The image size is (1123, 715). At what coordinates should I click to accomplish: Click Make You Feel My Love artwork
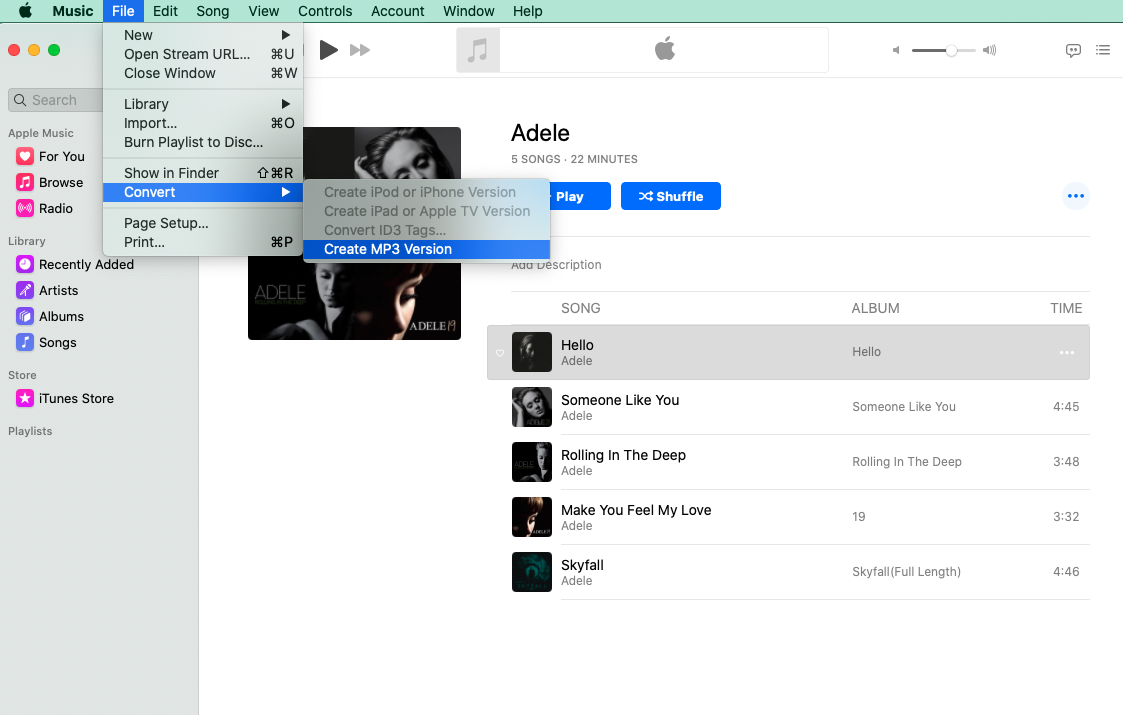pos(531,517)
